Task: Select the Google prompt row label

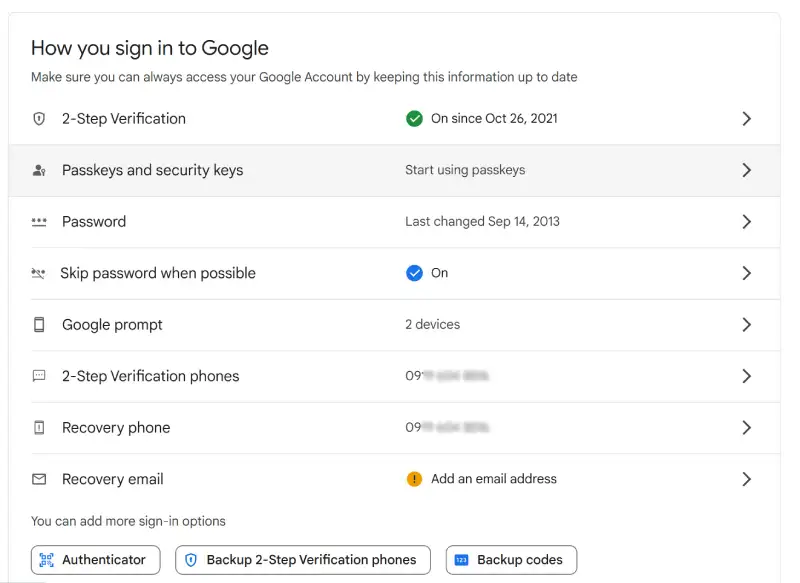Action: (112, 325)
